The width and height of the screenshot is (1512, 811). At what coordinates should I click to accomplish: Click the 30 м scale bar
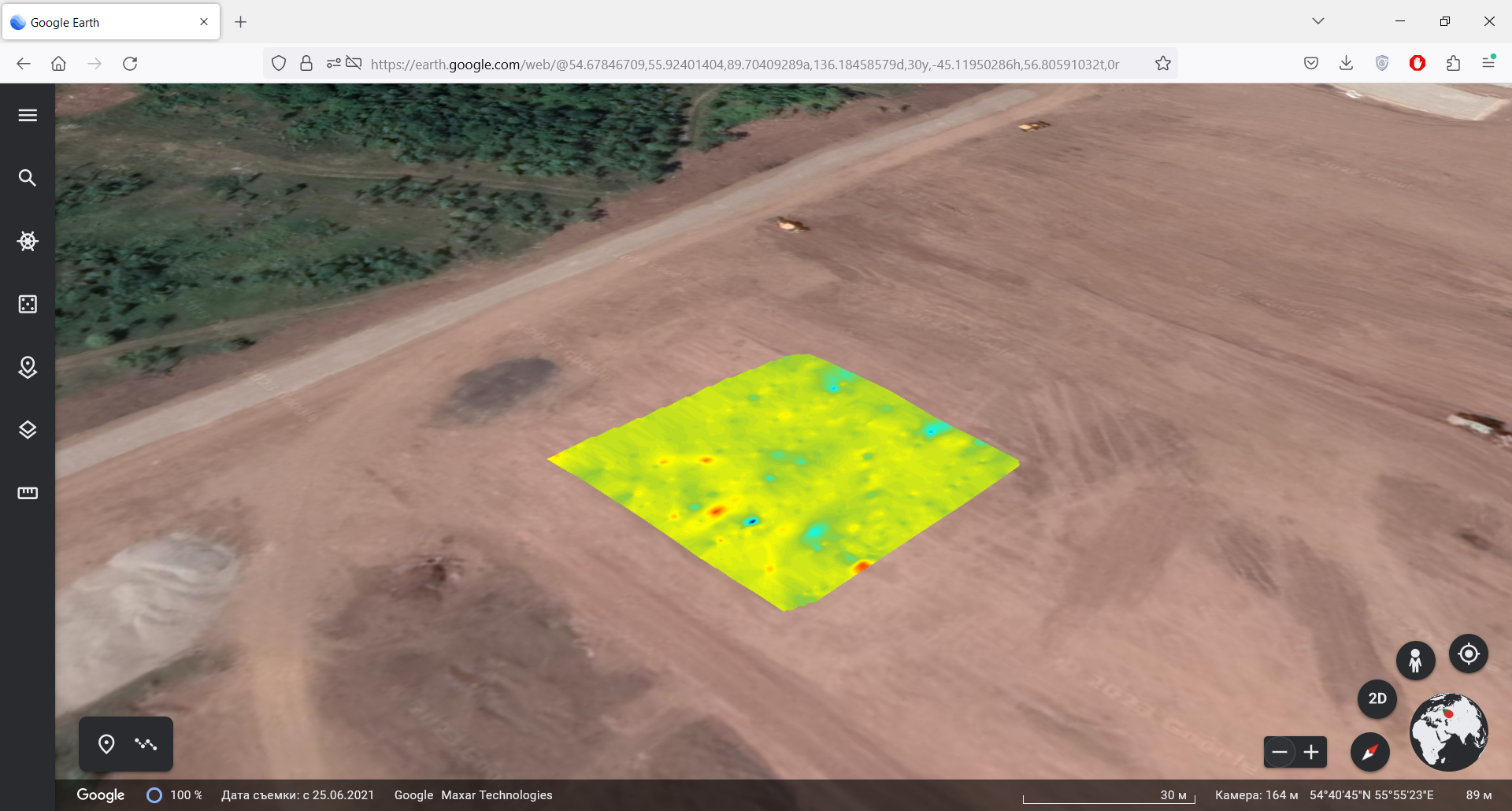click(x=1109, y=797)
